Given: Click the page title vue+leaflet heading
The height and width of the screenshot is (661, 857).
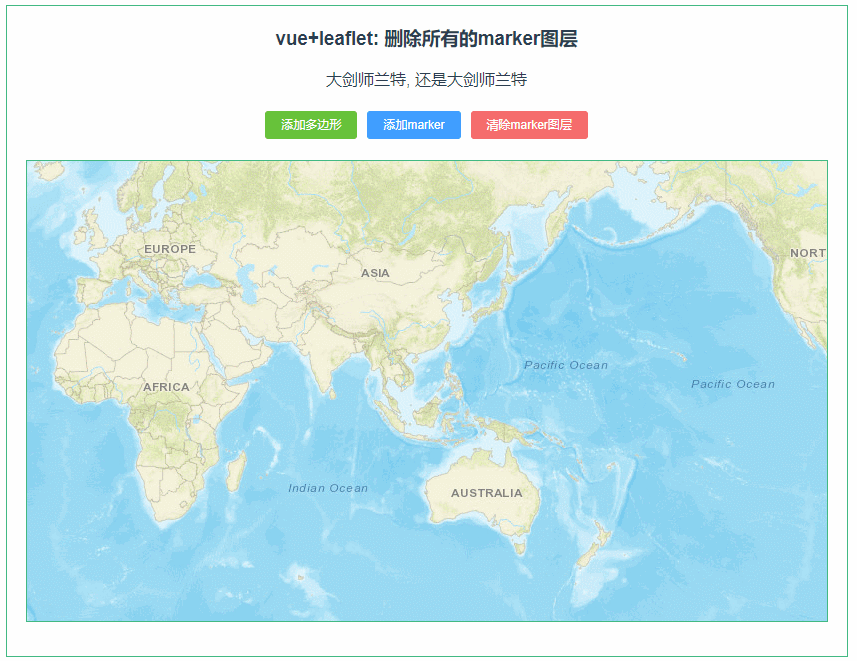Looking at the screenshot, I should 426,39.
